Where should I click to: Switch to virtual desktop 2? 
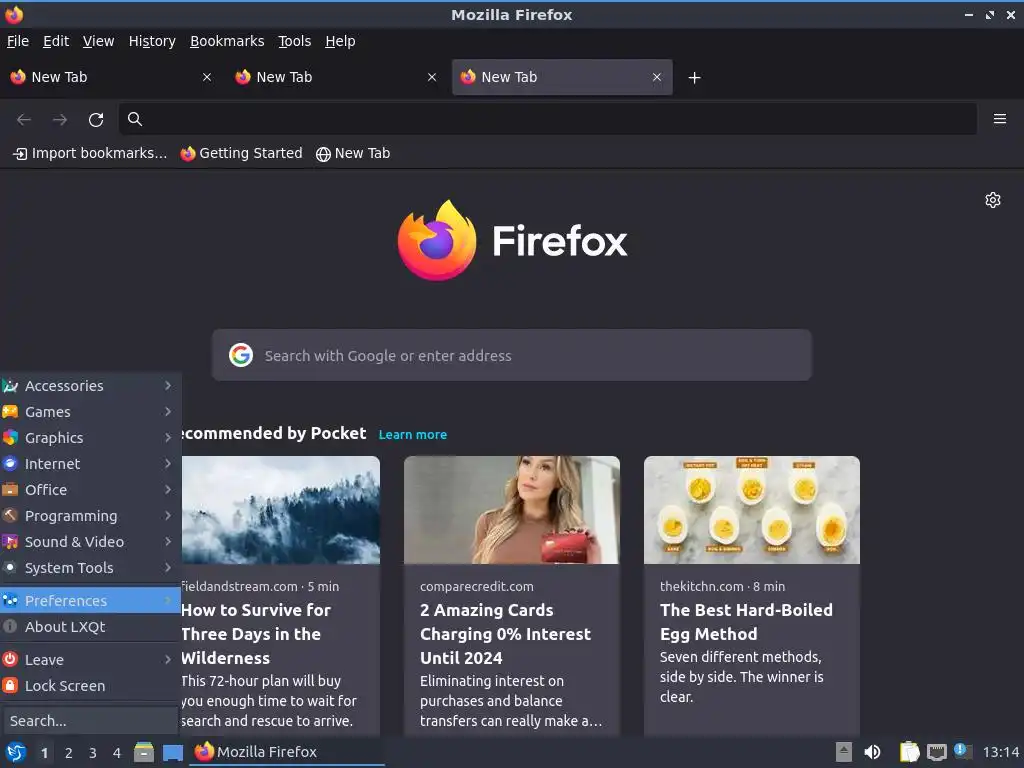point(69,753)
